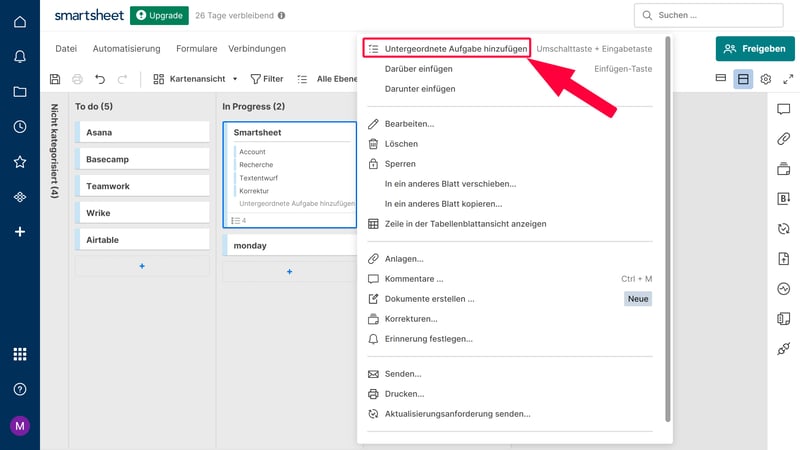The height and width of the screenshot is (450, 800).
Task: Toggle the compact card view button
Action: point(721,79)
